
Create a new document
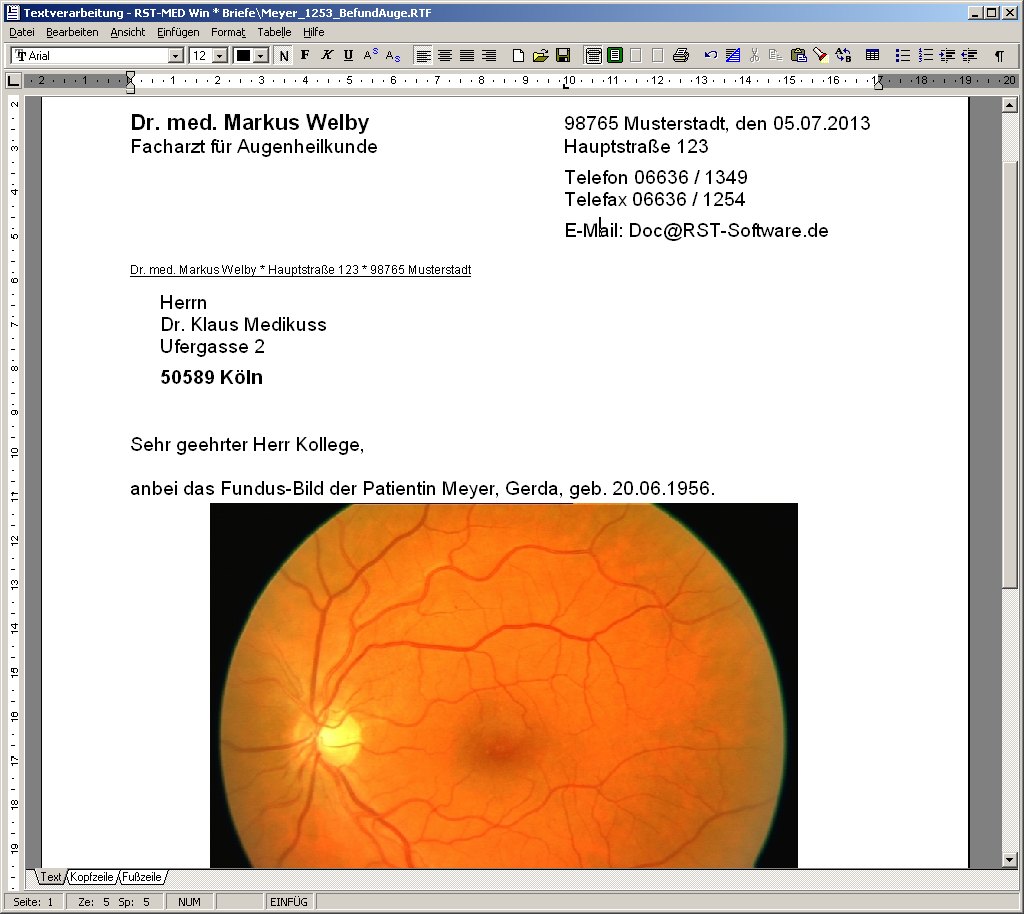pos(518,55)
